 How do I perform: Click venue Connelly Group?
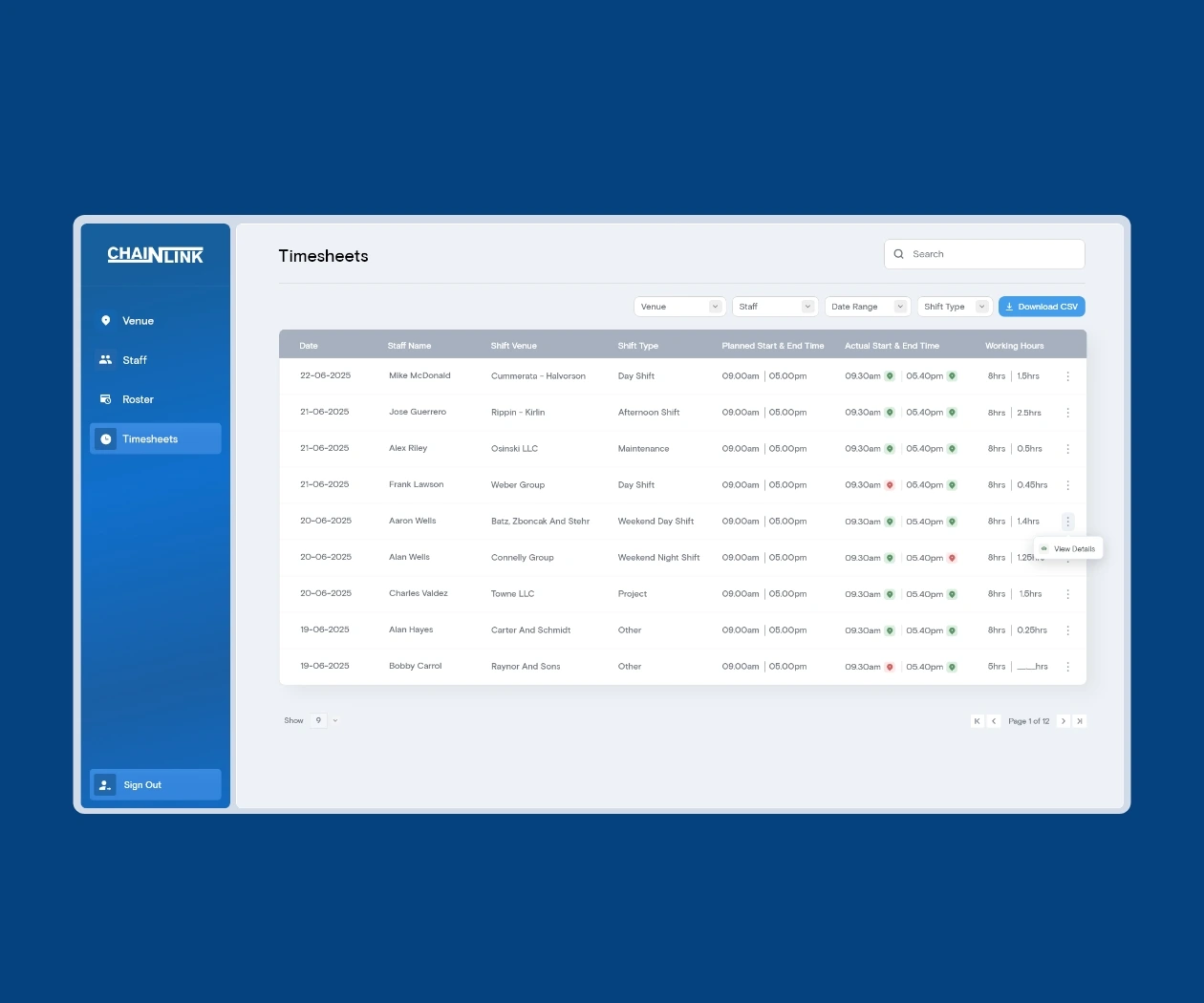[x=522, y=558]
